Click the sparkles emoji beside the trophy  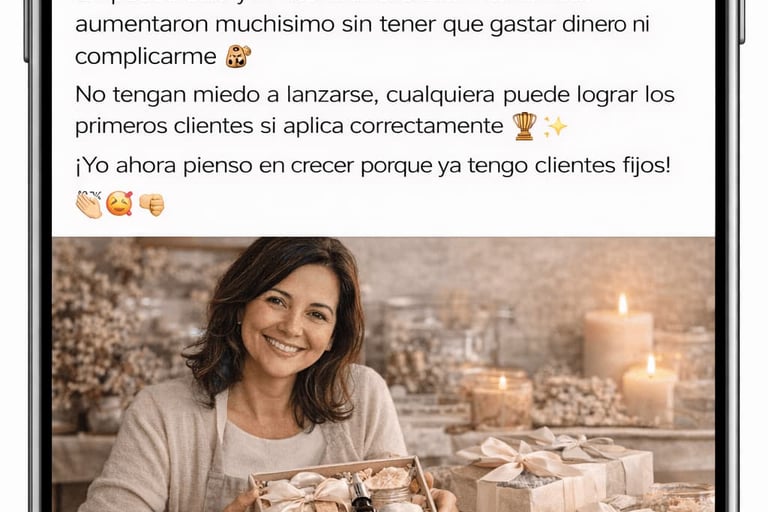pyautogui.click(x=556, y=127)
